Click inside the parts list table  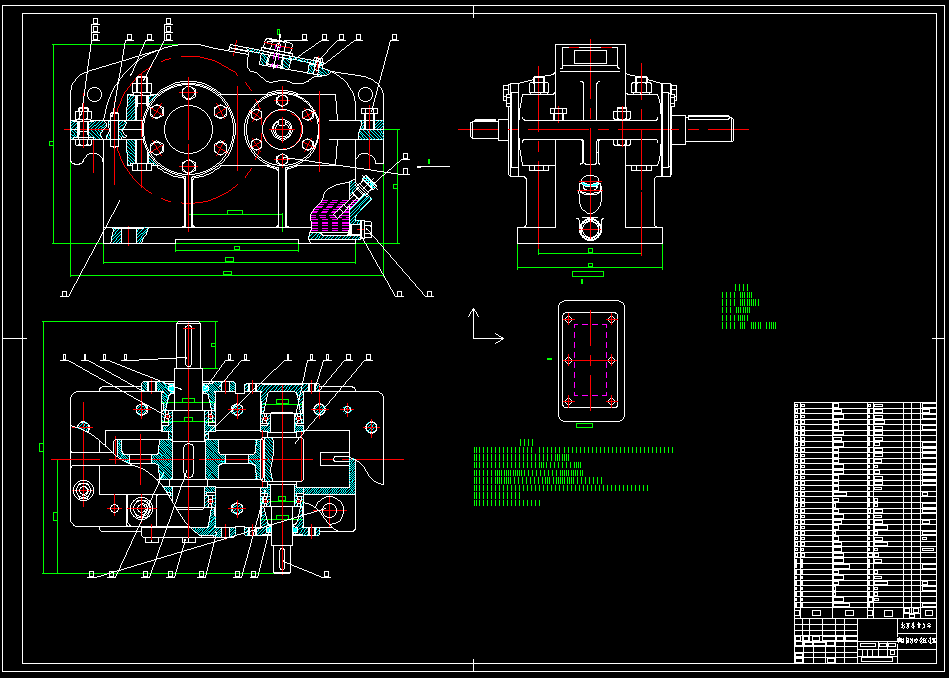(865, 510)
